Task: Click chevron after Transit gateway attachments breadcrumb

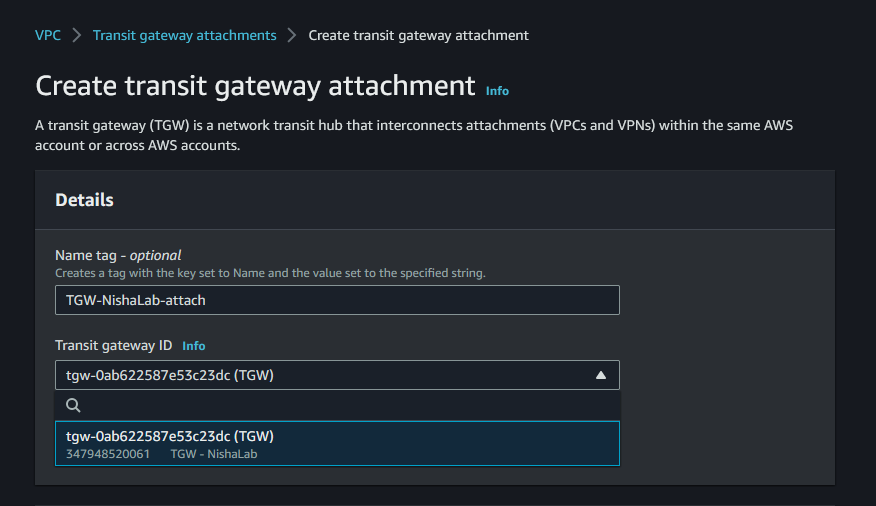Action: [292, 36]
